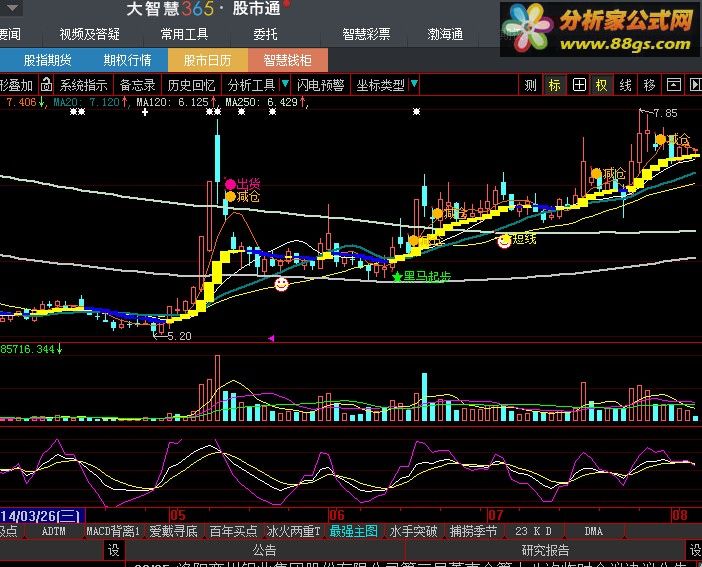The width and height of the screenshot is (702, 567).
Task: Click the window restore icon in the chart toolbar
Action: point(674,85)
